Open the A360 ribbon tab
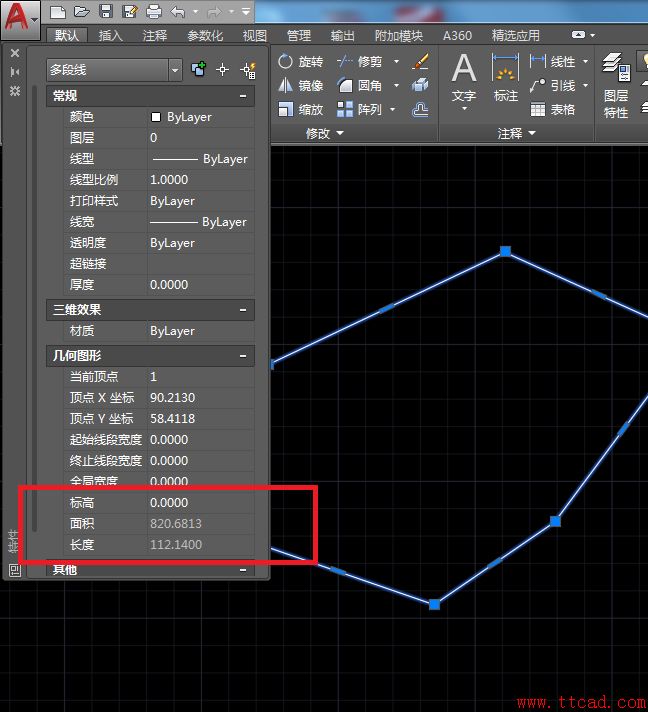Image resolution: width=648 pixels, height=712 pixels. pyautogui.click(x=457, y=35)
